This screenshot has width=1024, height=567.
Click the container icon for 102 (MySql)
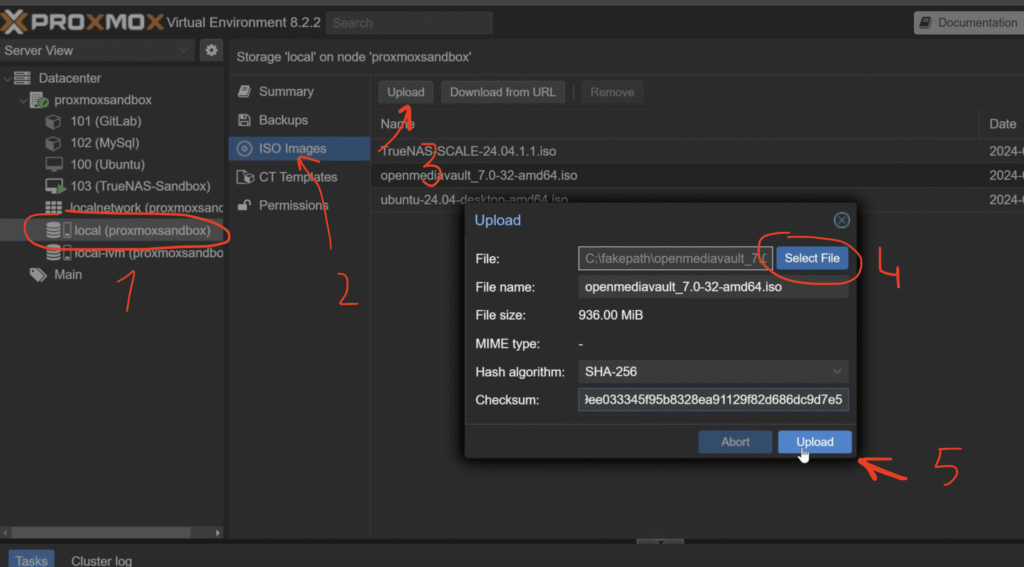pyautogui.click(x=53, y=143)
